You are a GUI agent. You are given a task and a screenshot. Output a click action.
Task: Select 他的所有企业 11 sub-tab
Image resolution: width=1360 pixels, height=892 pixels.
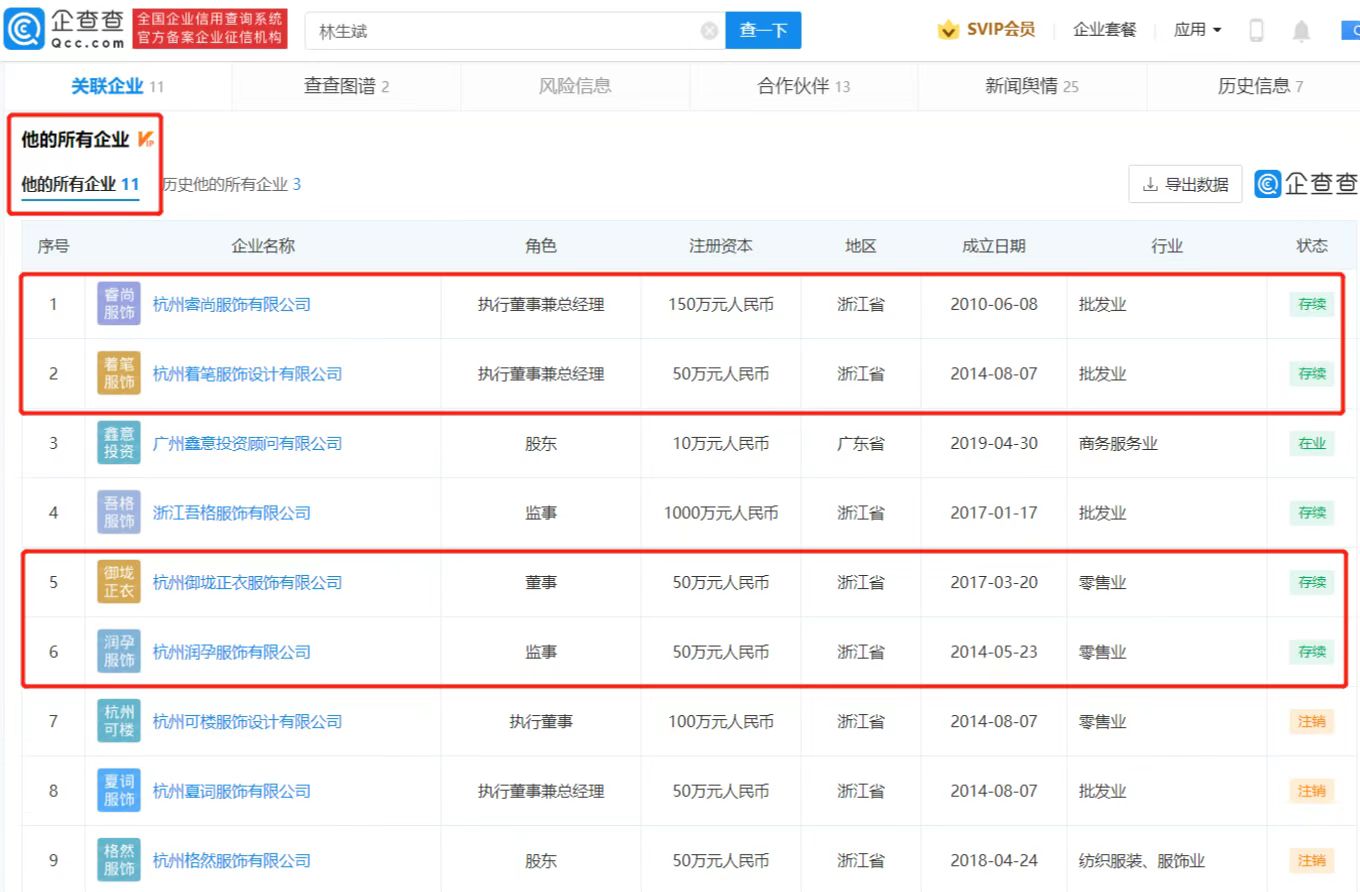[80, 184]
